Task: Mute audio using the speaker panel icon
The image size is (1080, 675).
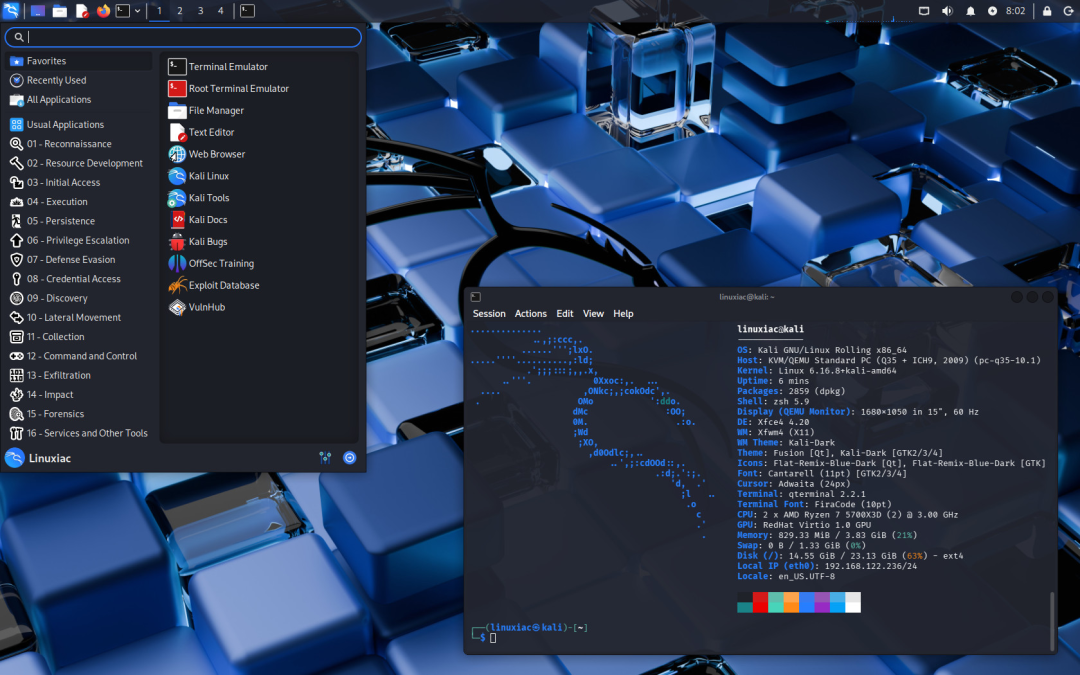Action: 945,11
